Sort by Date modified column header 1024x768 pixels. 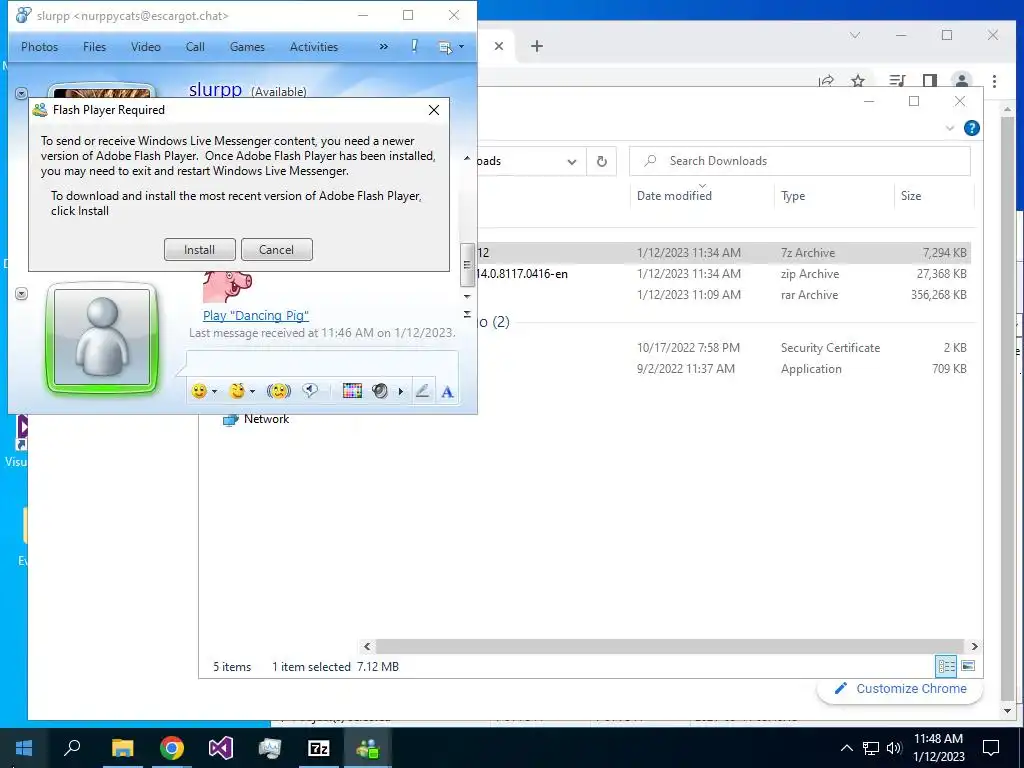(674, 195)
